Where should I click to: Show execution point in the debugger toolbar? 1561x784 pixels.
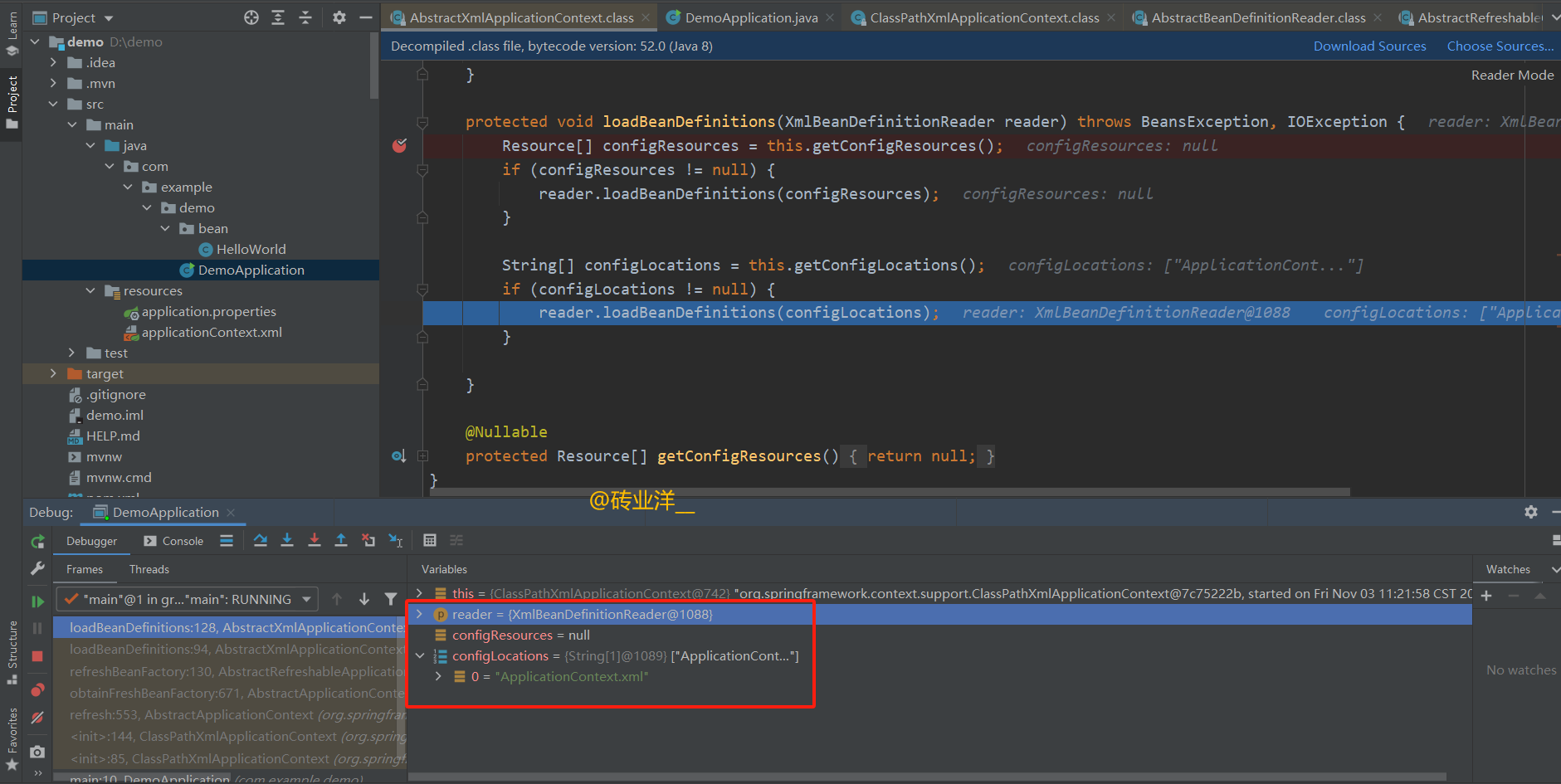(x=227, y=541)
